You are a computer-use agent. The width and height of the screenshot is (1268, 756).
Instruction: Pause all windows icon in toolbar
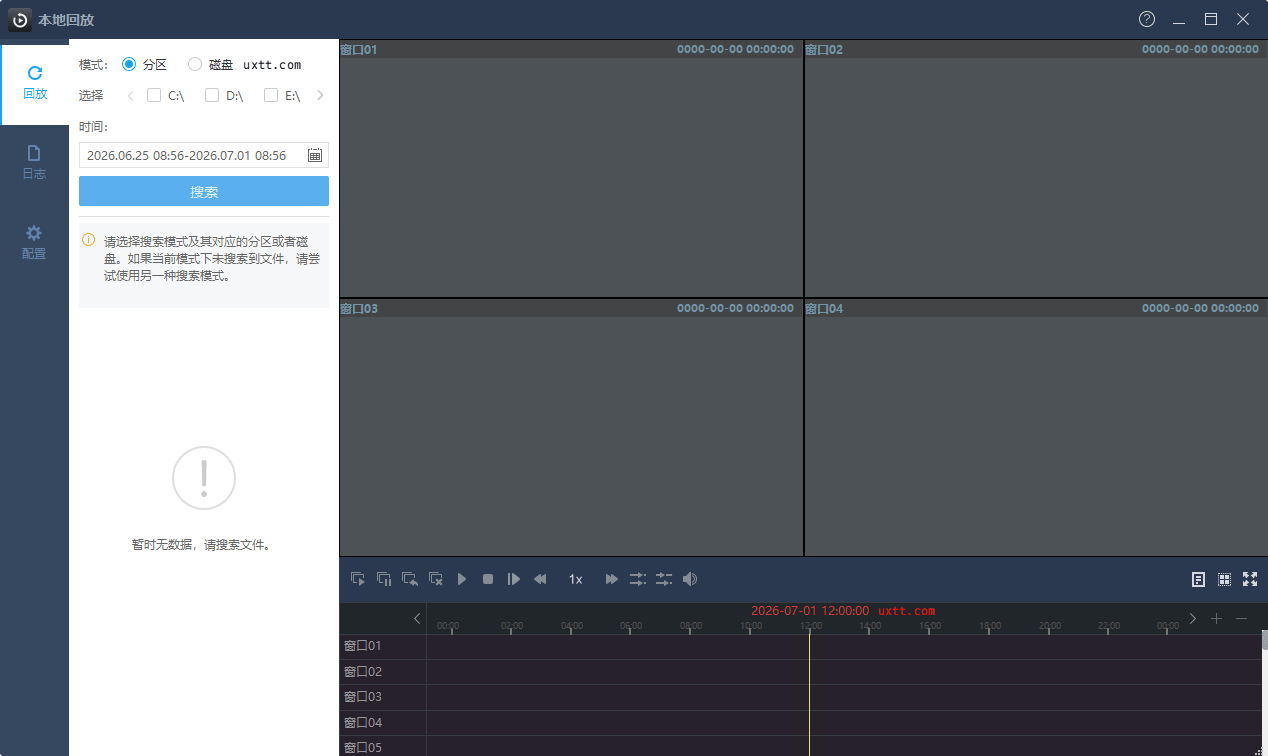(x=384, y=579)
